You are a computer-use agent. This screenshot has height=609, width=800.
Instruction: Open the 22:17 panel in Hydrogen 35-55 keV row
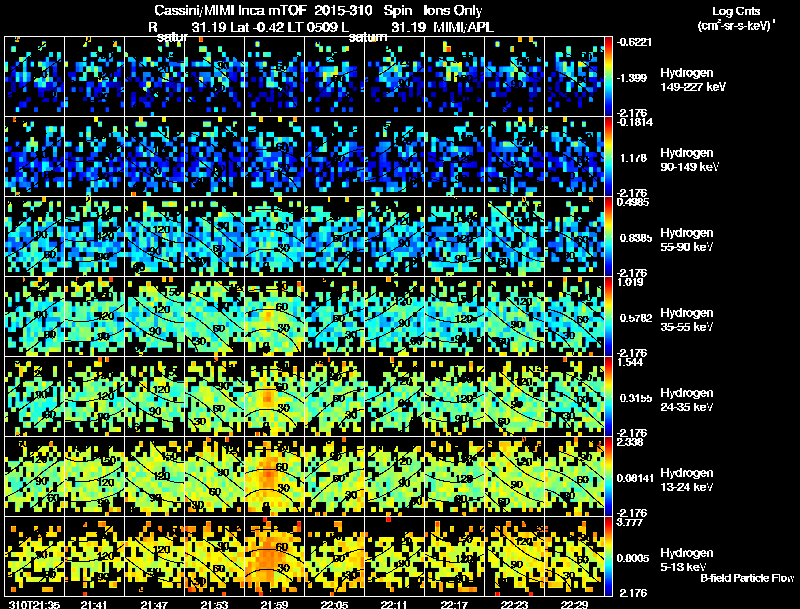click(x=455, y=316)
